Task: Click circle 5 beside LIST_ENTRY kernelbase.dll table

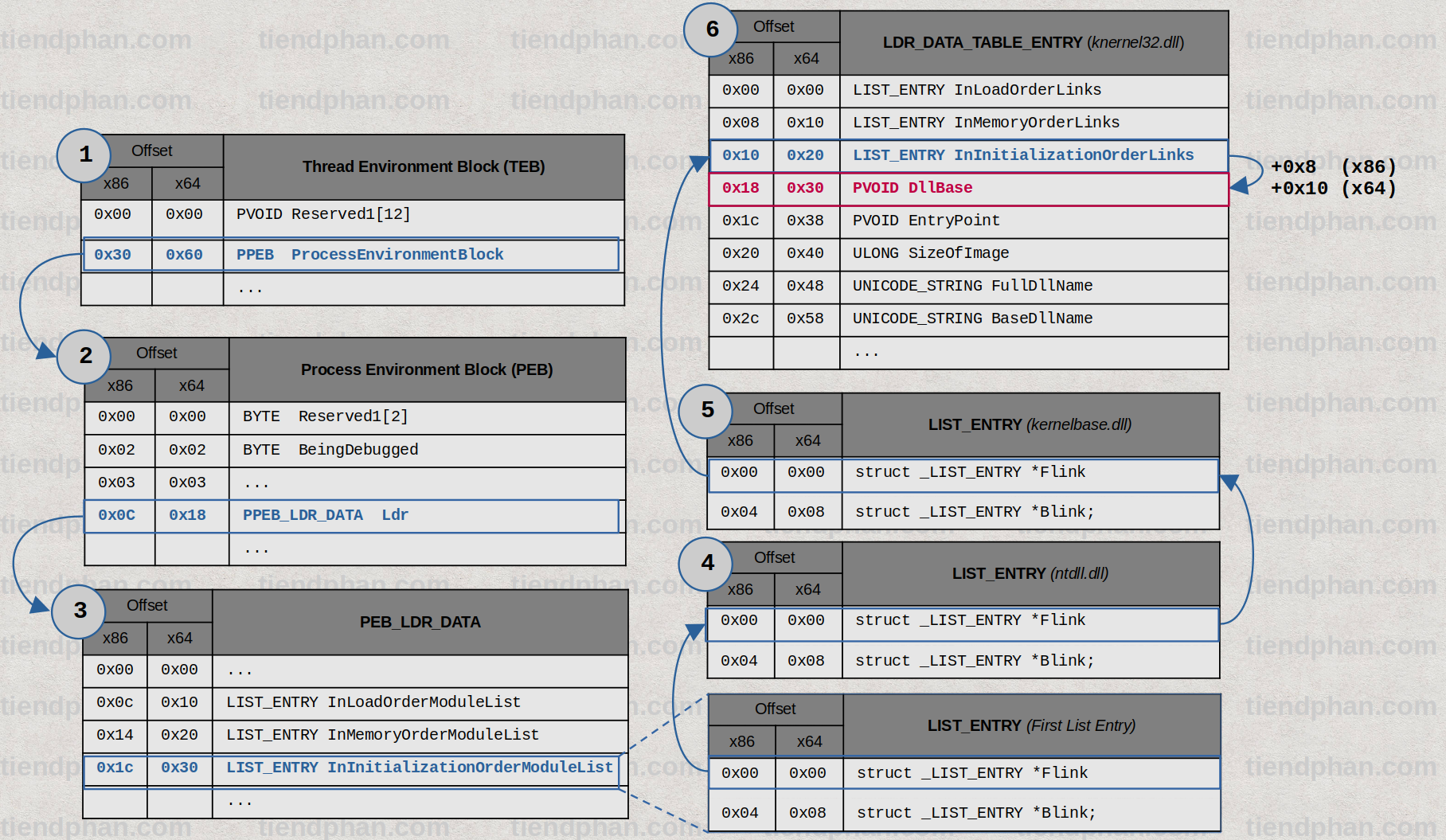Action: 705,412
